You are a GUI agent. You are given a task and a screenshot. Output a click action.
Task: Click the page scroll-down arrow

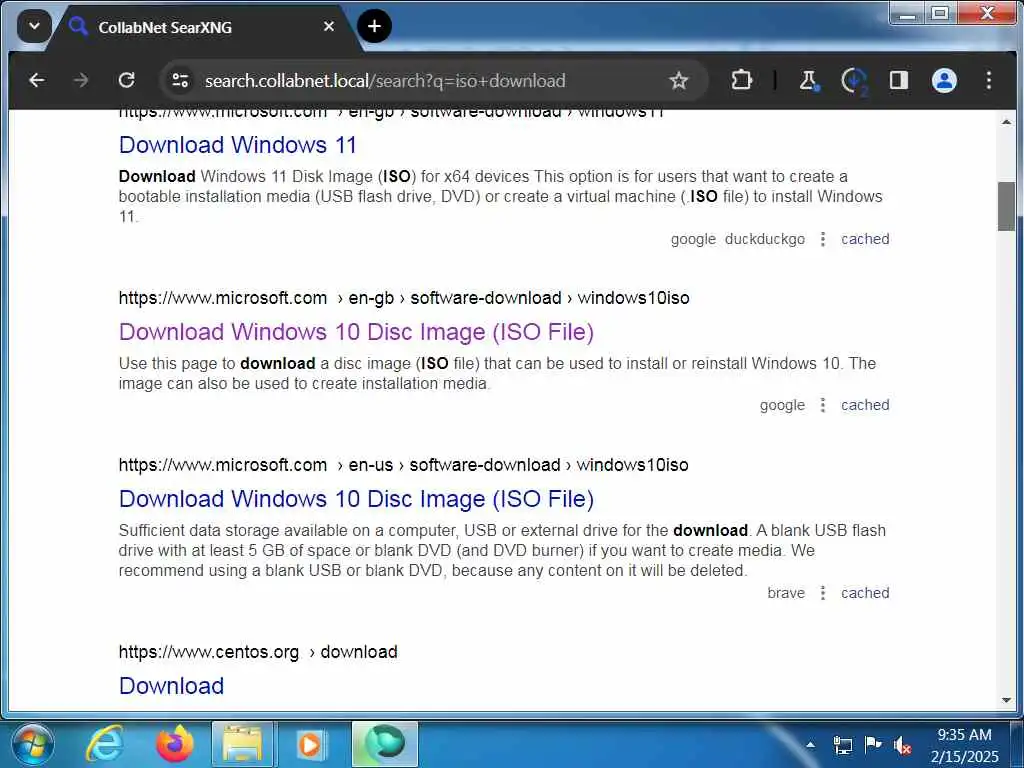[x=1006, y=701]
